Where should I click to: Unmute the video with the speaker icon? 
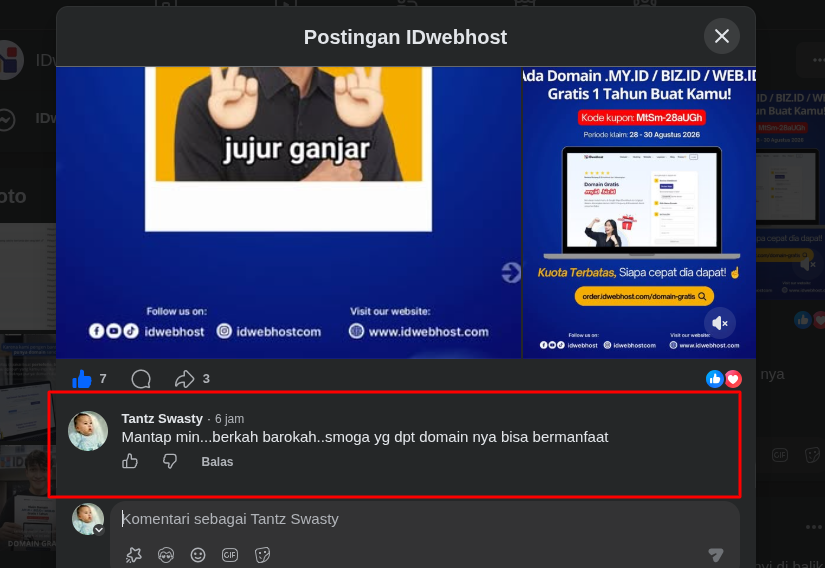tap(719, 323)
